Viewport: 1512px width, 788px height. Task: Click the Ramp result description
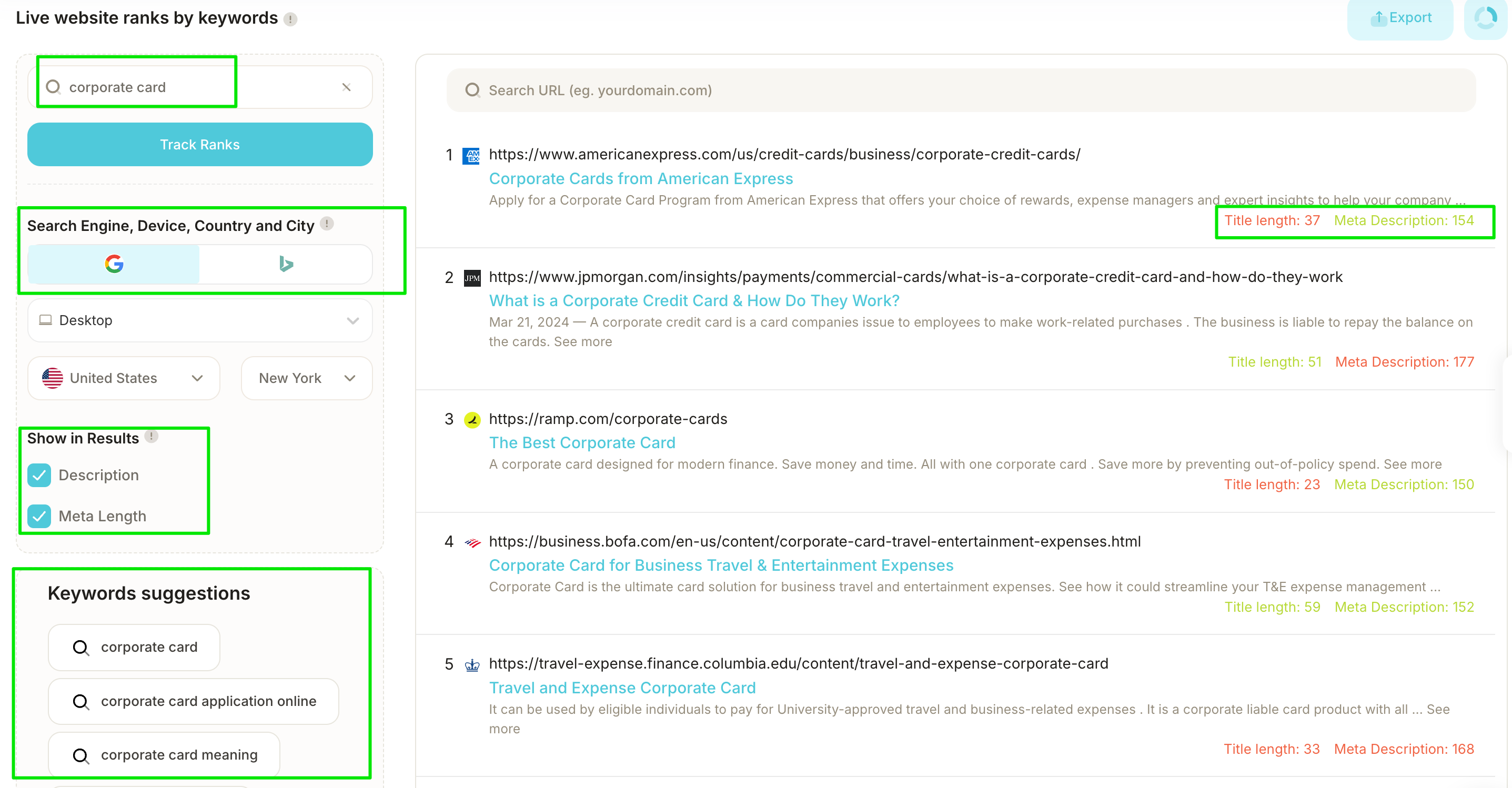coord(965,464)
